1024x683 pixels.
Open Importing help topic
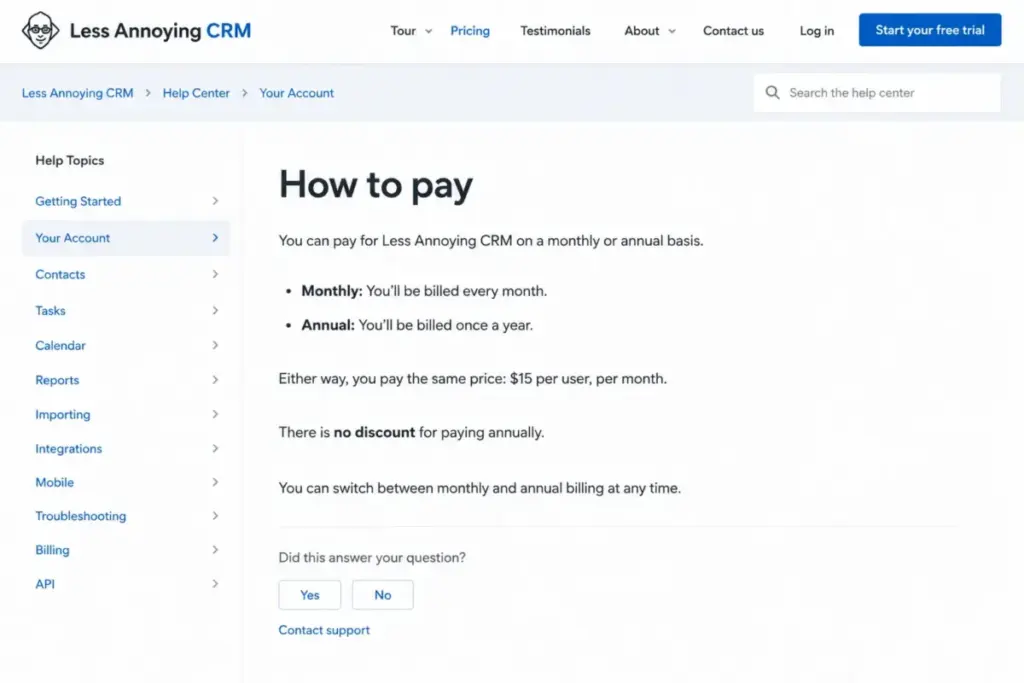coord(63,414)
